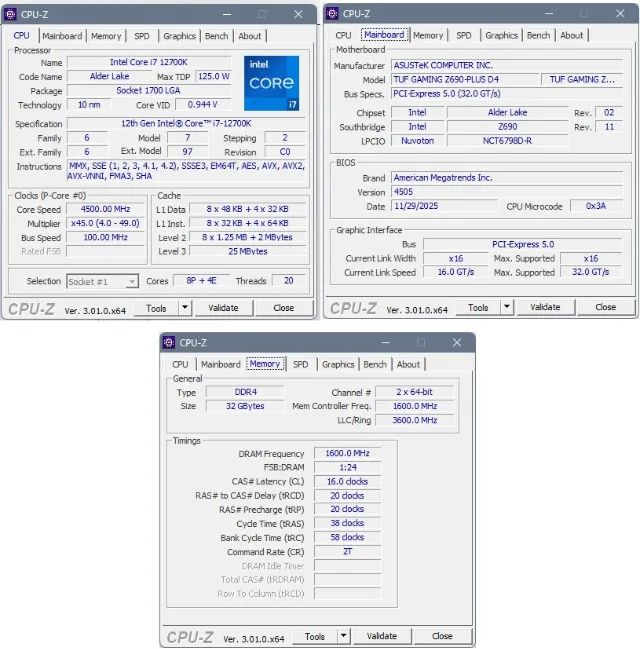Click the Tools button in the Memory window
Screen dimensions: 640x649
315,636
